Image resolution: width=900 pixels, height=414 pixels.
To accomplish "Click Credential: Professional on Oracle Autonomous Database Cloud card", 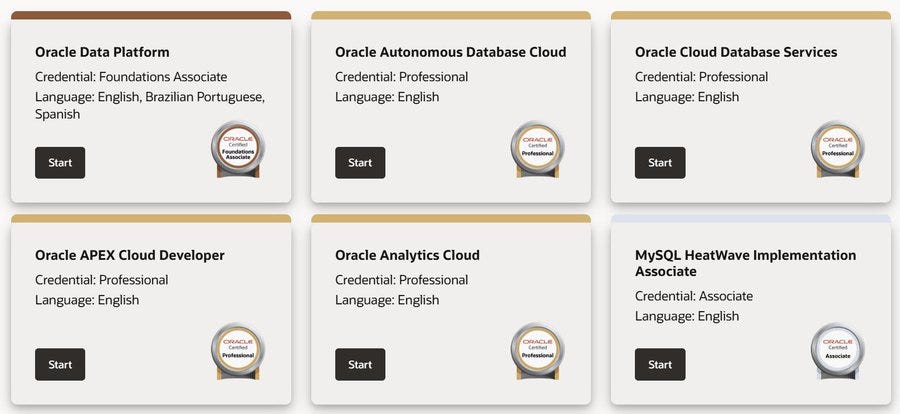I will click(x=402, y=77).
